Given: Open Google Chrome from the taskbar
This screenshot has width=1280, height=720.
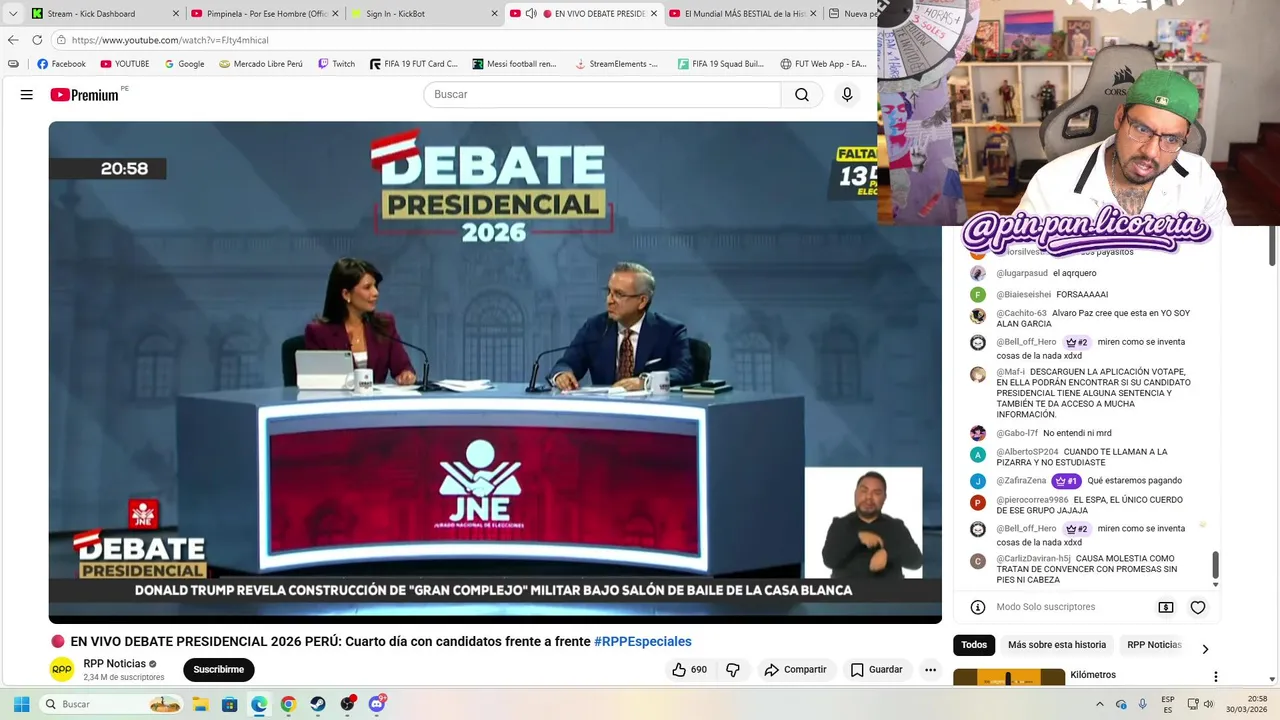Looking at the screenshot, I should point(288,704).
